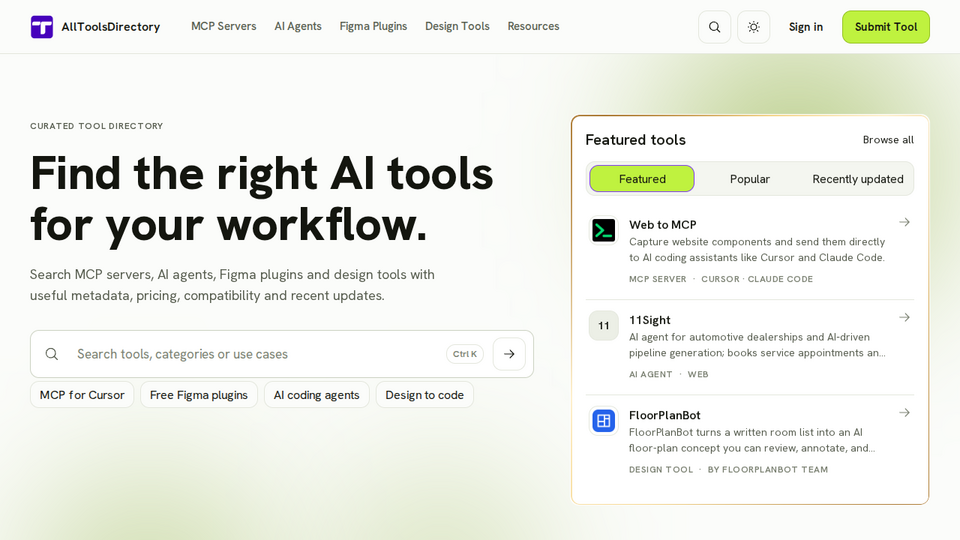Click the Design to code chip

[x=424, y=395]
